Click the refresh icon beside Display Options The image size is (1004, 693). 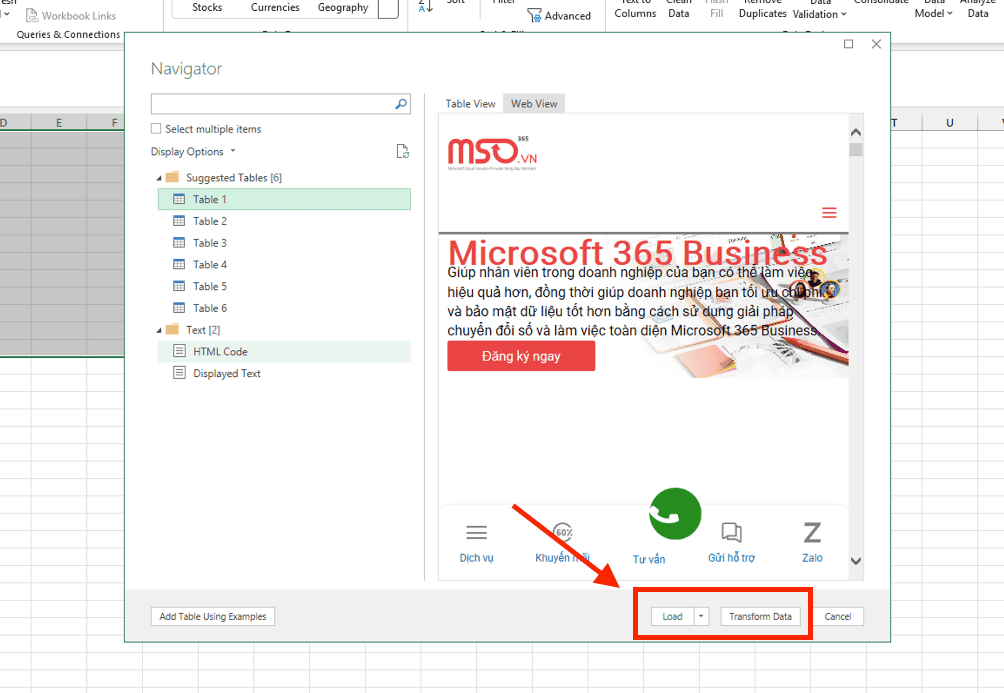(x=402, y=151)
